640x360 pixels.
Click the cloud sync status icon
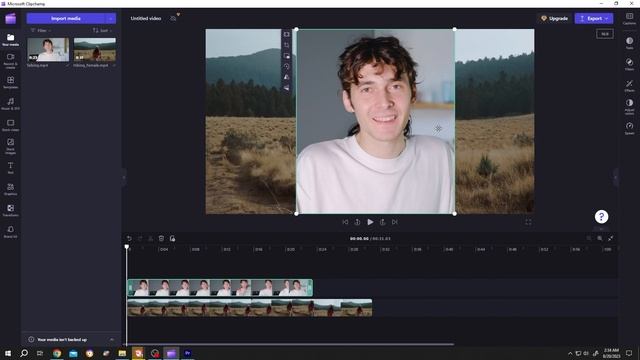173,18
